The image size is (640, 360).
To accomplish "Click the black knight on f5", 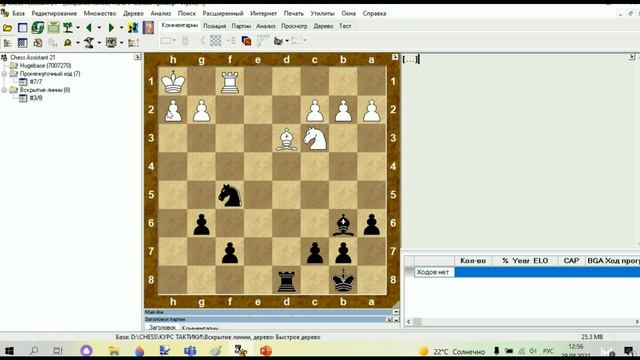I will [230, 195].
